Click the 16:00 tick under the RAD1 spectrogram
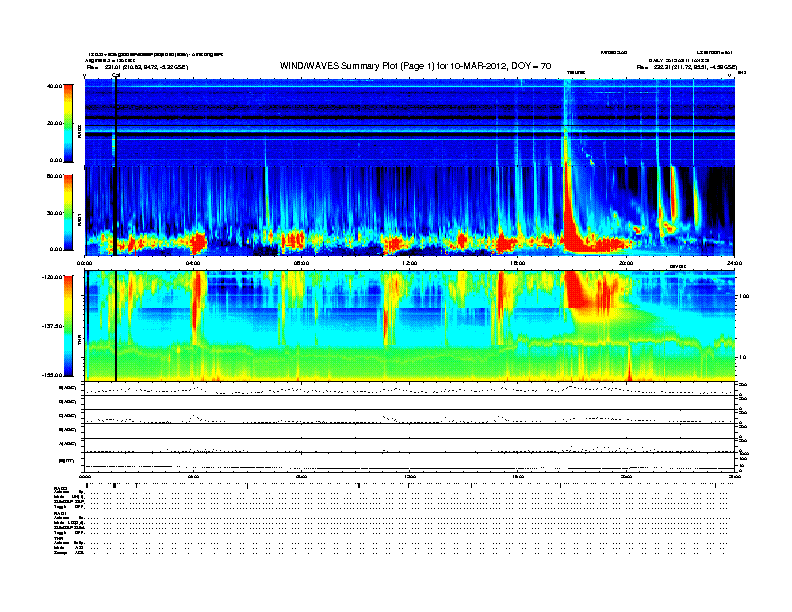The width and height of the screenshot is (792, 612). pos(518,263)
